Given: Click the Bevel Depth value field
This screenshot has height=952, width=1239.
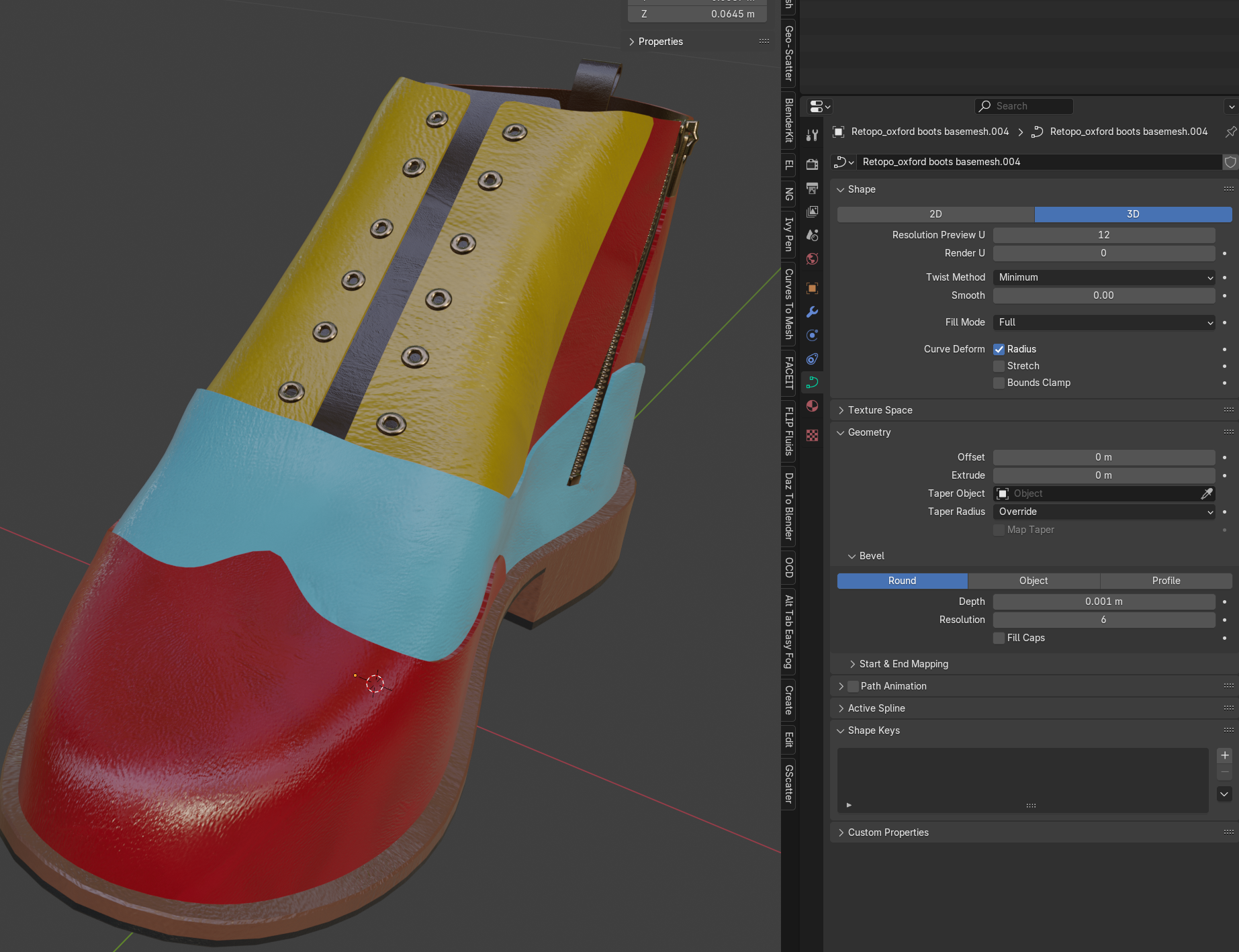Looking at the screenshot, I should [x=1103, y=602].
